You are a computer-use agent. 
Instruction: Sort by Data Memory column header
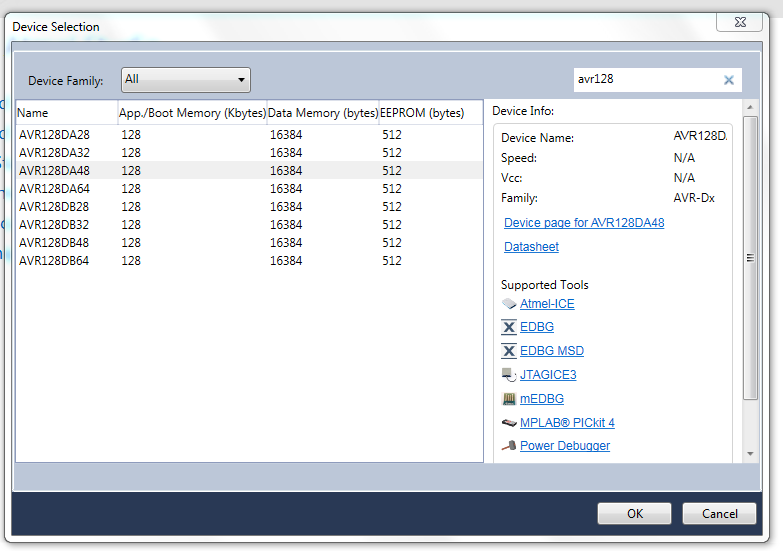pyautogui.click(x=323, y=113)
